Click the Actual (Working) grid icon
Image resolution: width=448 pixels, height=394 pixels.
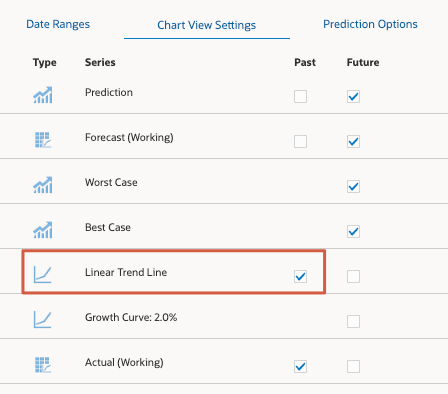(43, 365)
